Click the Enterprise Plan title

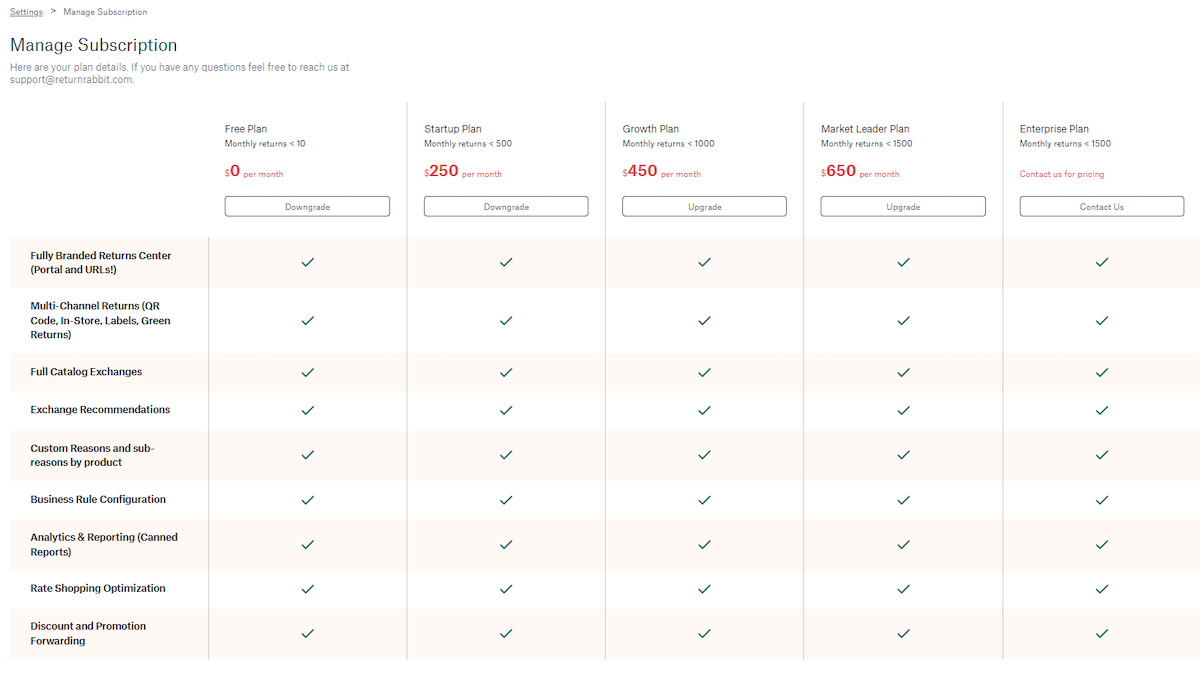(1054, 129)
